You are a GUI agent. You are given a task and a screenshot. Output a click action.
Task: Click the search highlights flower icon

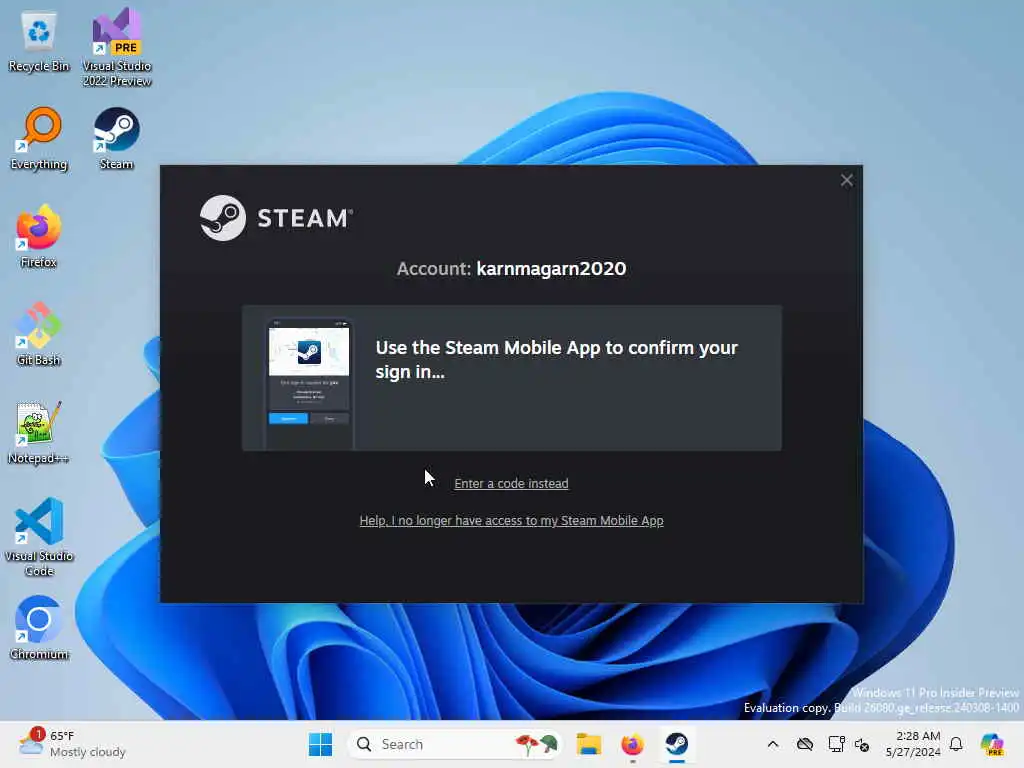pos(536,744)
